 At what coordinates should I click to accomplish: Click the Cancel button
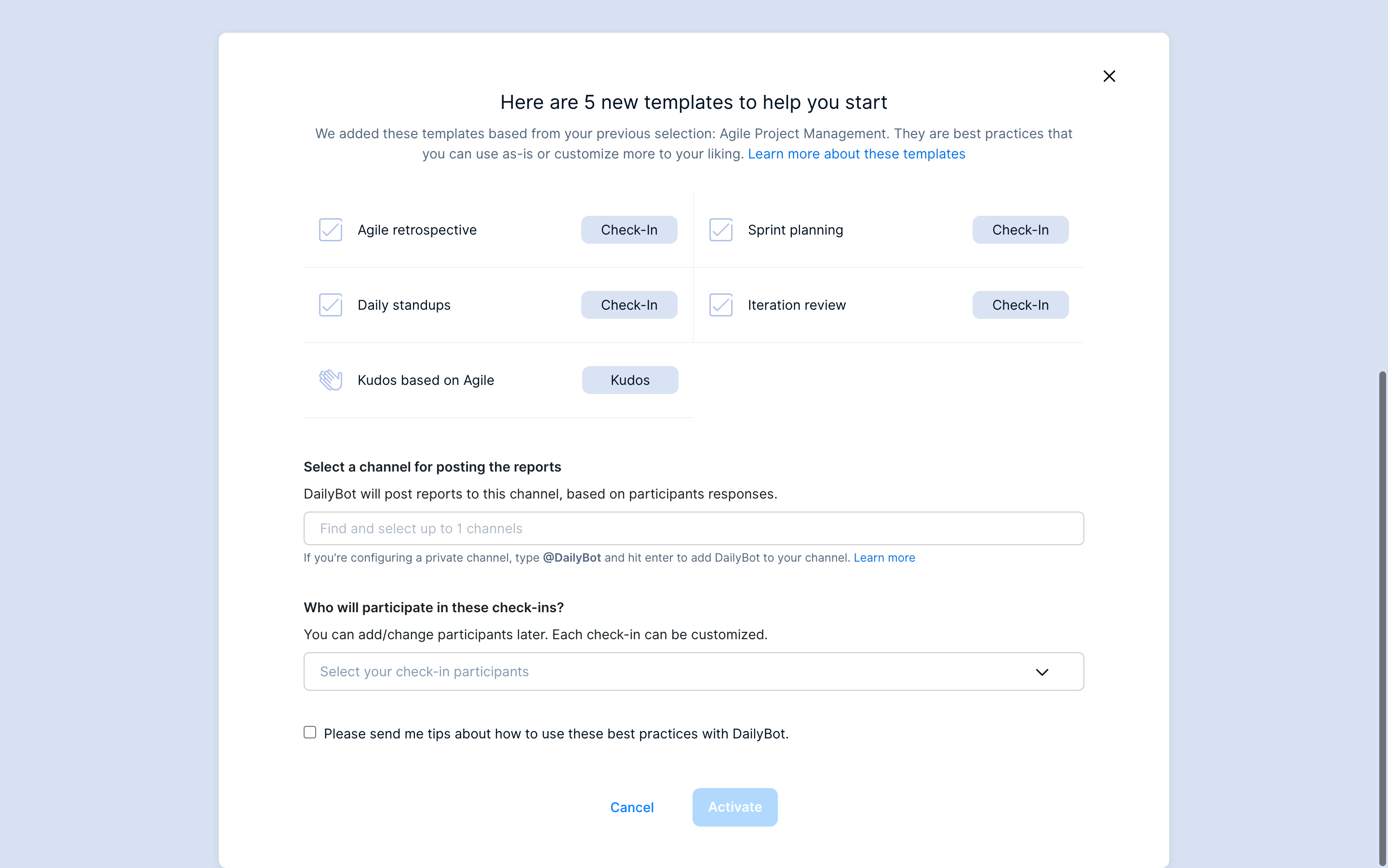tap(632, 807)
